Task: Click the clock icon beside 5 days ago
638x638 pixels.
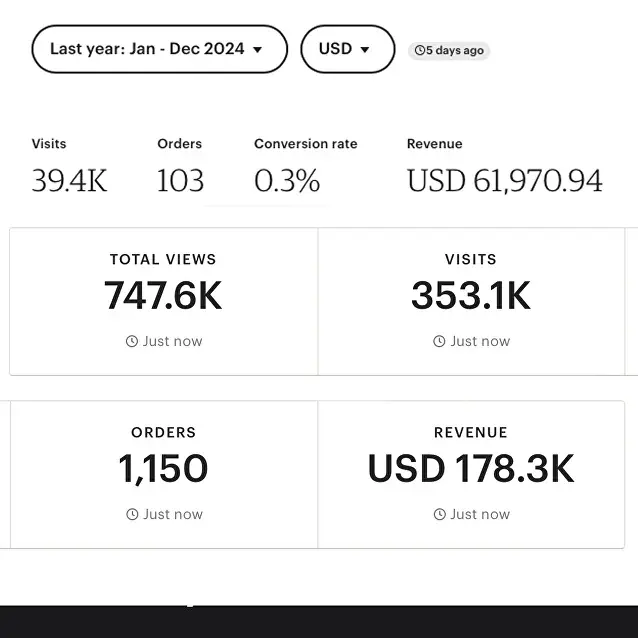Action: point(420,50)
